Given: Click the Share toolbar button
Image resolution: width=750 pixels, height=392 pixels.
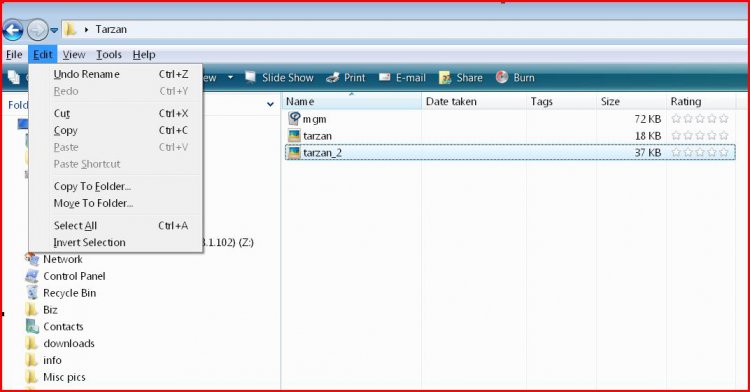Looking at the screenshot, I should click(x=461, y=77).
